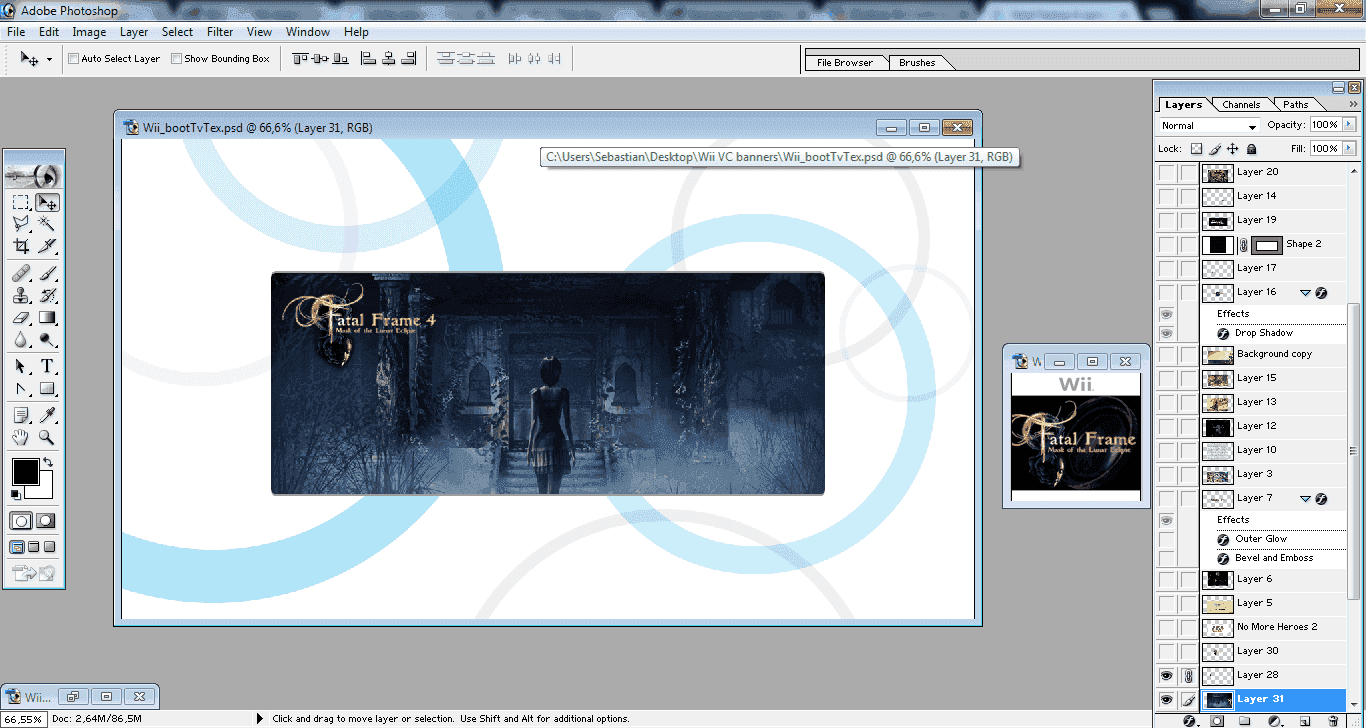The height and width of the screenshot is (728, 1366).
Task: Hide Layer 31 using its eye icon
Action: coord(1166,699)
